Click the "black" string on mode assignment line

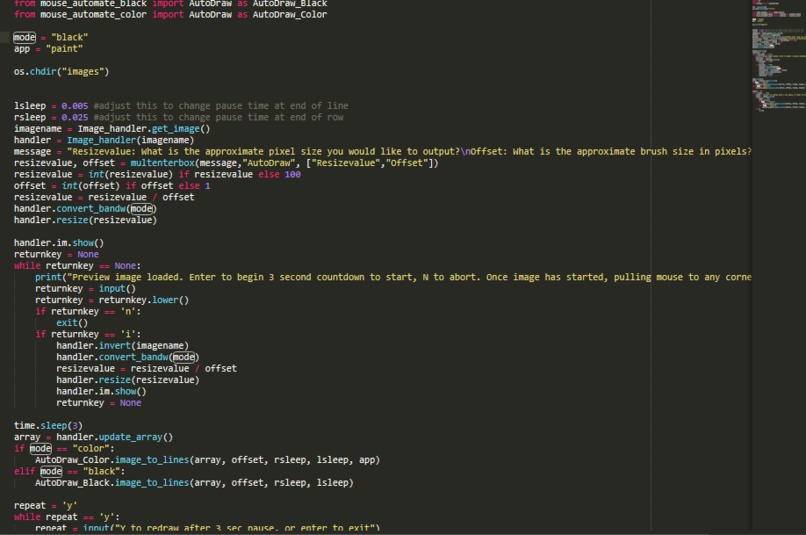pyautogui.click(x=69, y=37)
